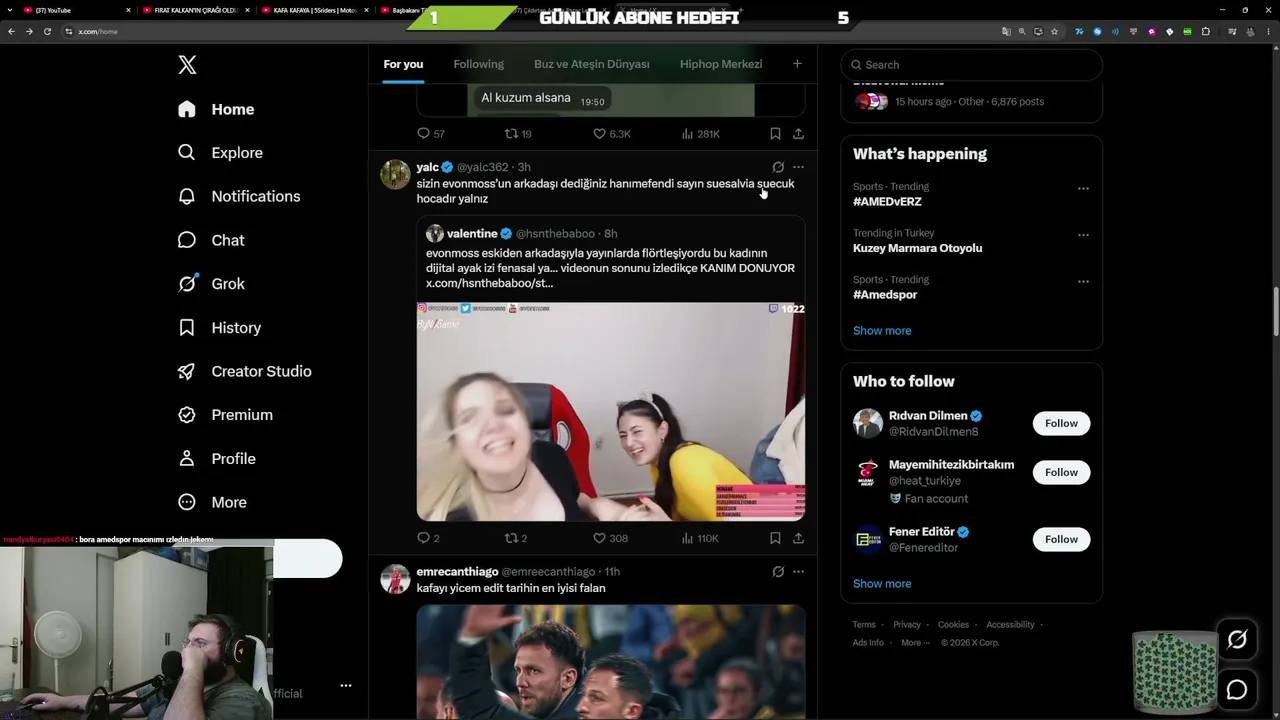The image size is (1280, 720).
Task: Open emrecanthiago's post image
Action: (610, 662)
